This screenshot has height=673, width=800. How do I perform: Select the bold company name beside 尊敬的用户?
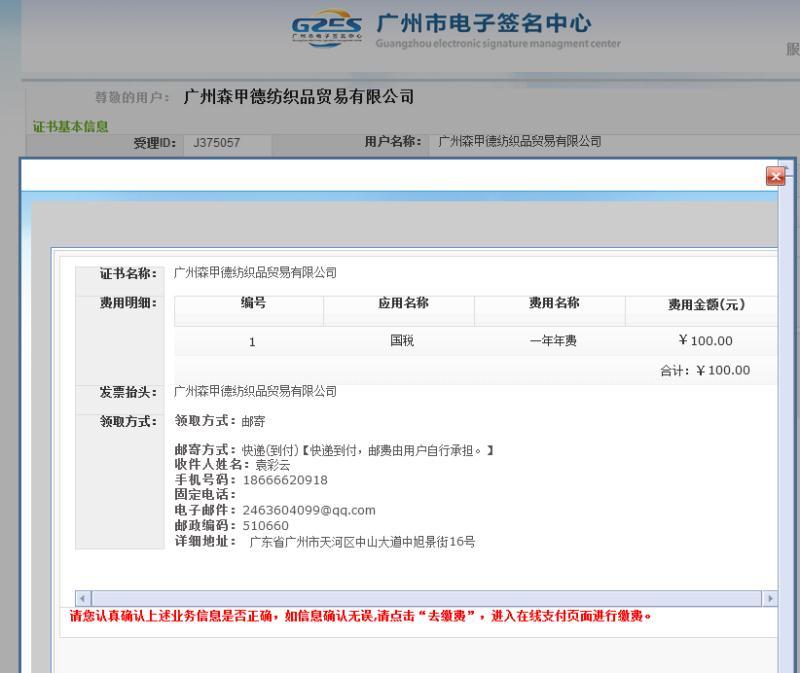298,96
